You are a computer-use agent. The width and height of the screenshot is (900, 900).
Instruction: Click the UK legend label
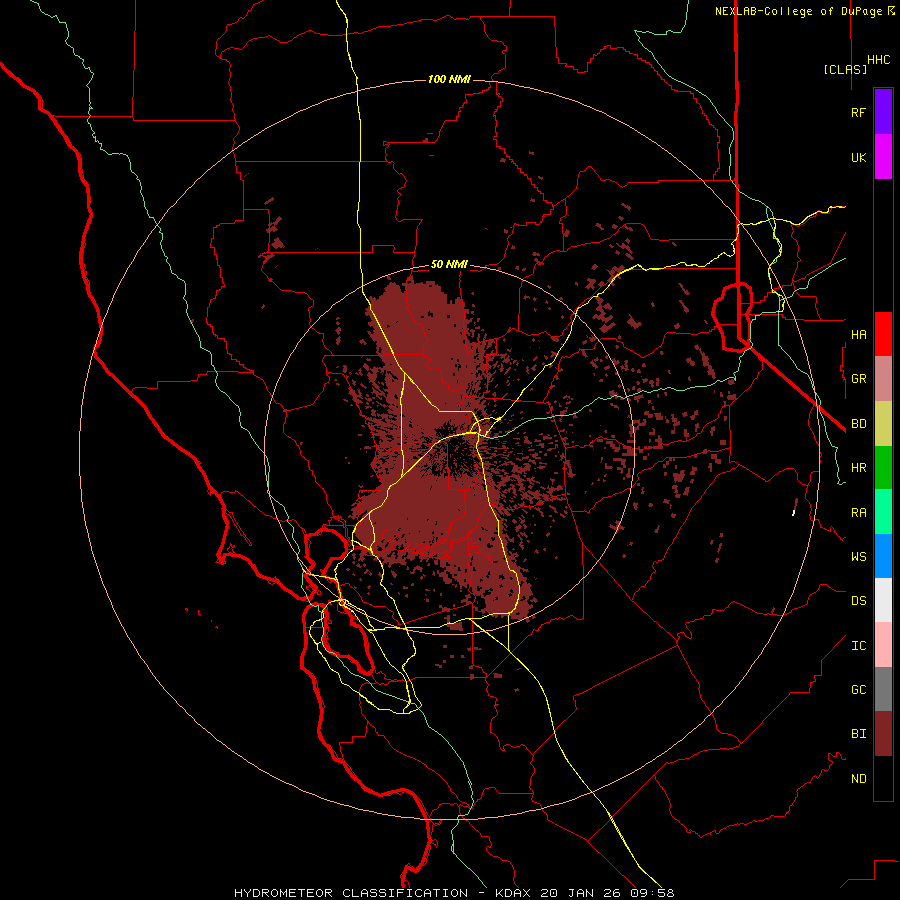point(858,157)
